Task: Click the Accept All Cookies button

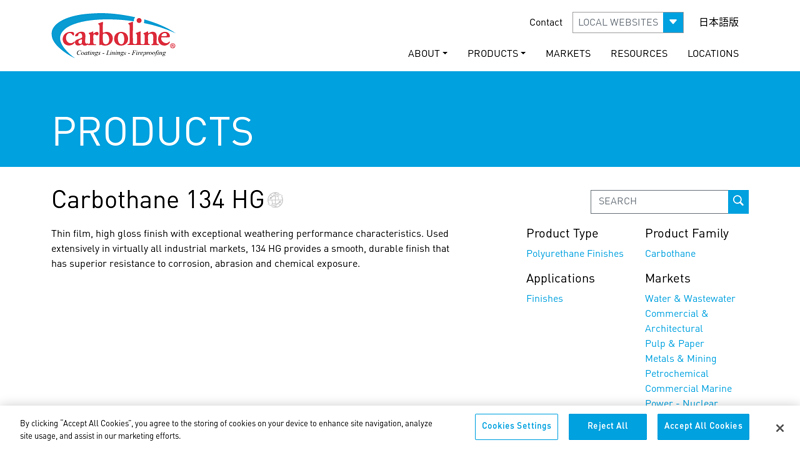Action: pyautogui.click(x=703, y=427)
